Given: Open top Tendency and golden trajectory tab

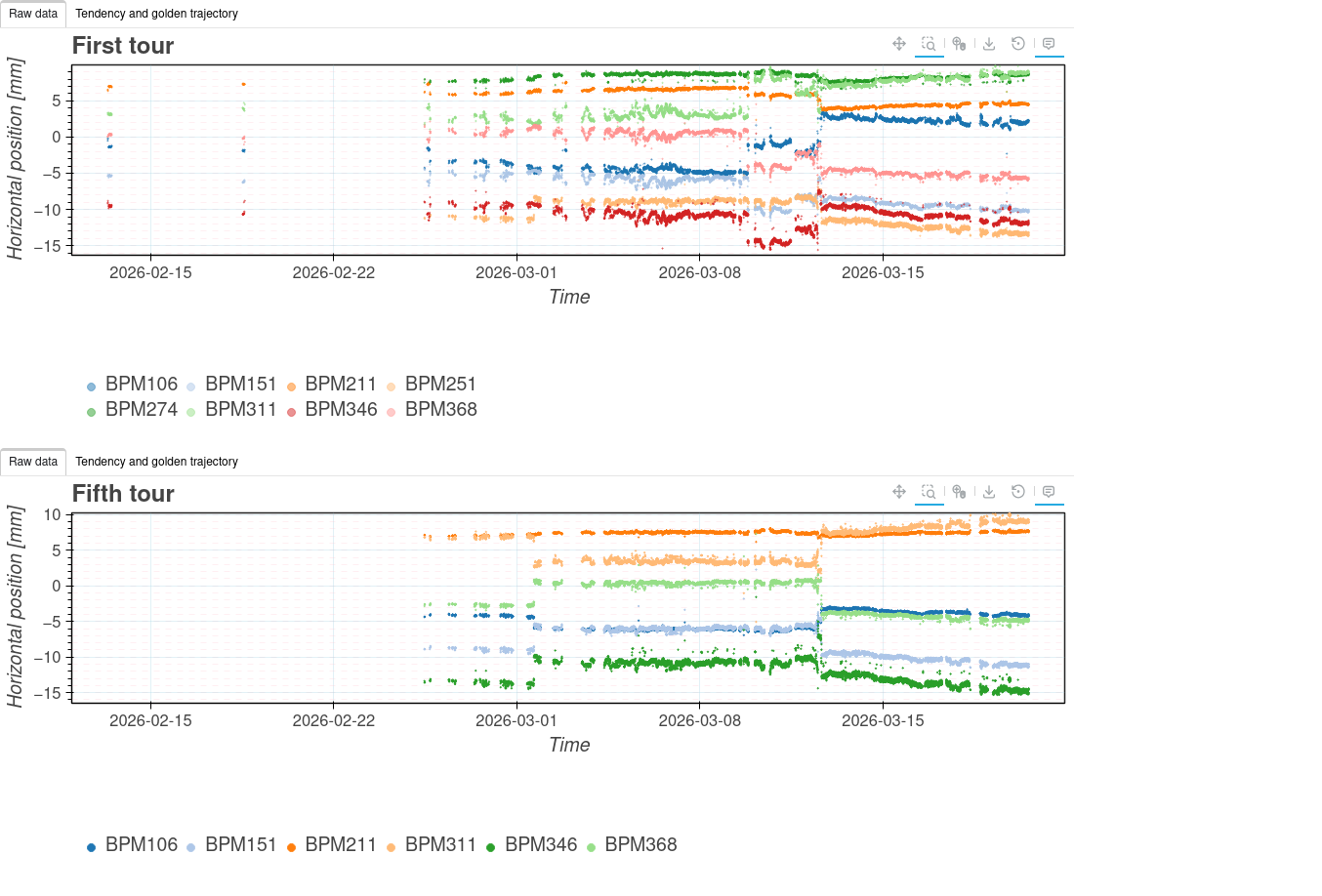Looking at the screenshot, I should click(x=156, y=14).
